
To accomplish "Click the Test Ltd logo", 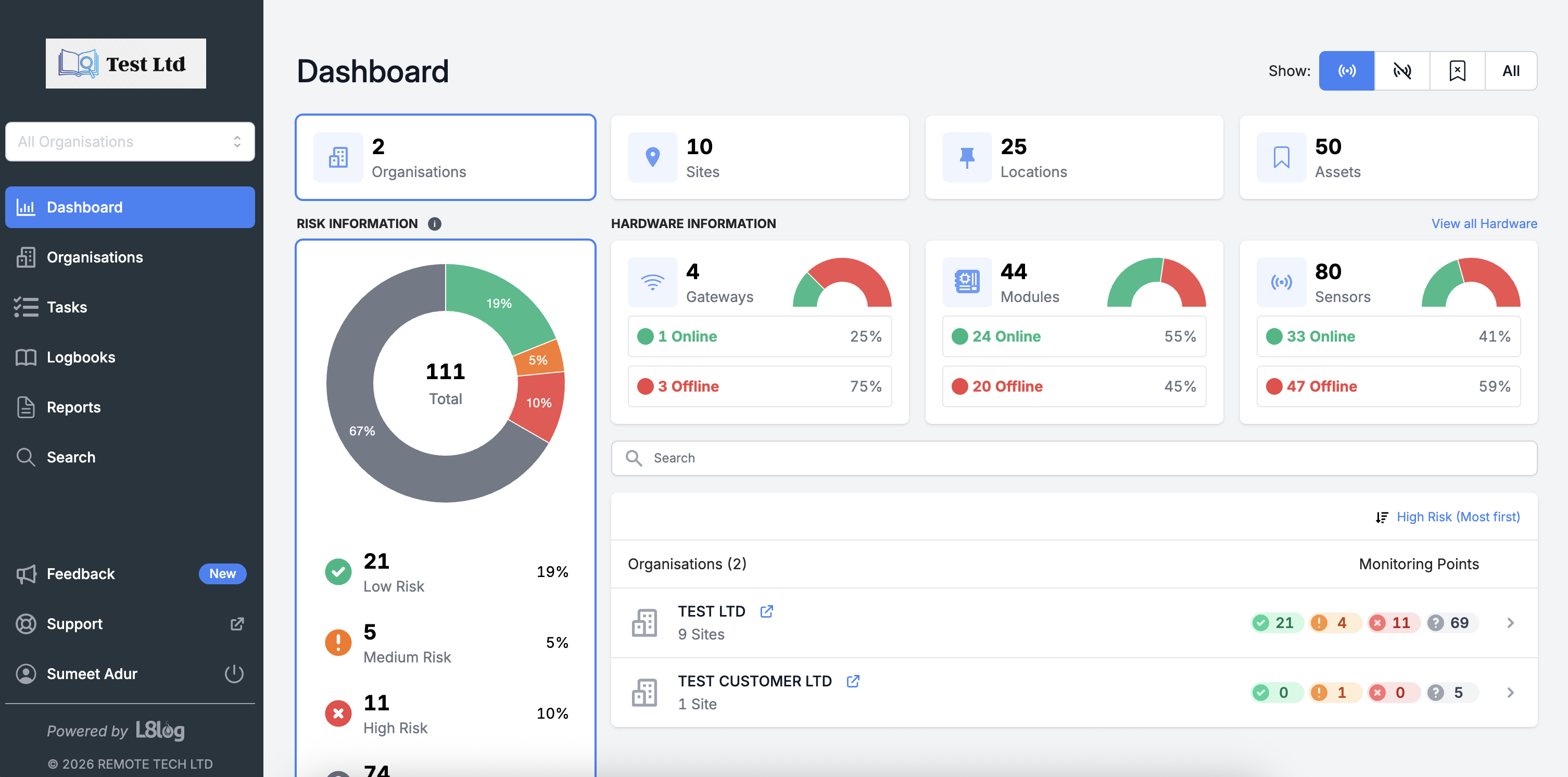I will click(x=125, y=62).
